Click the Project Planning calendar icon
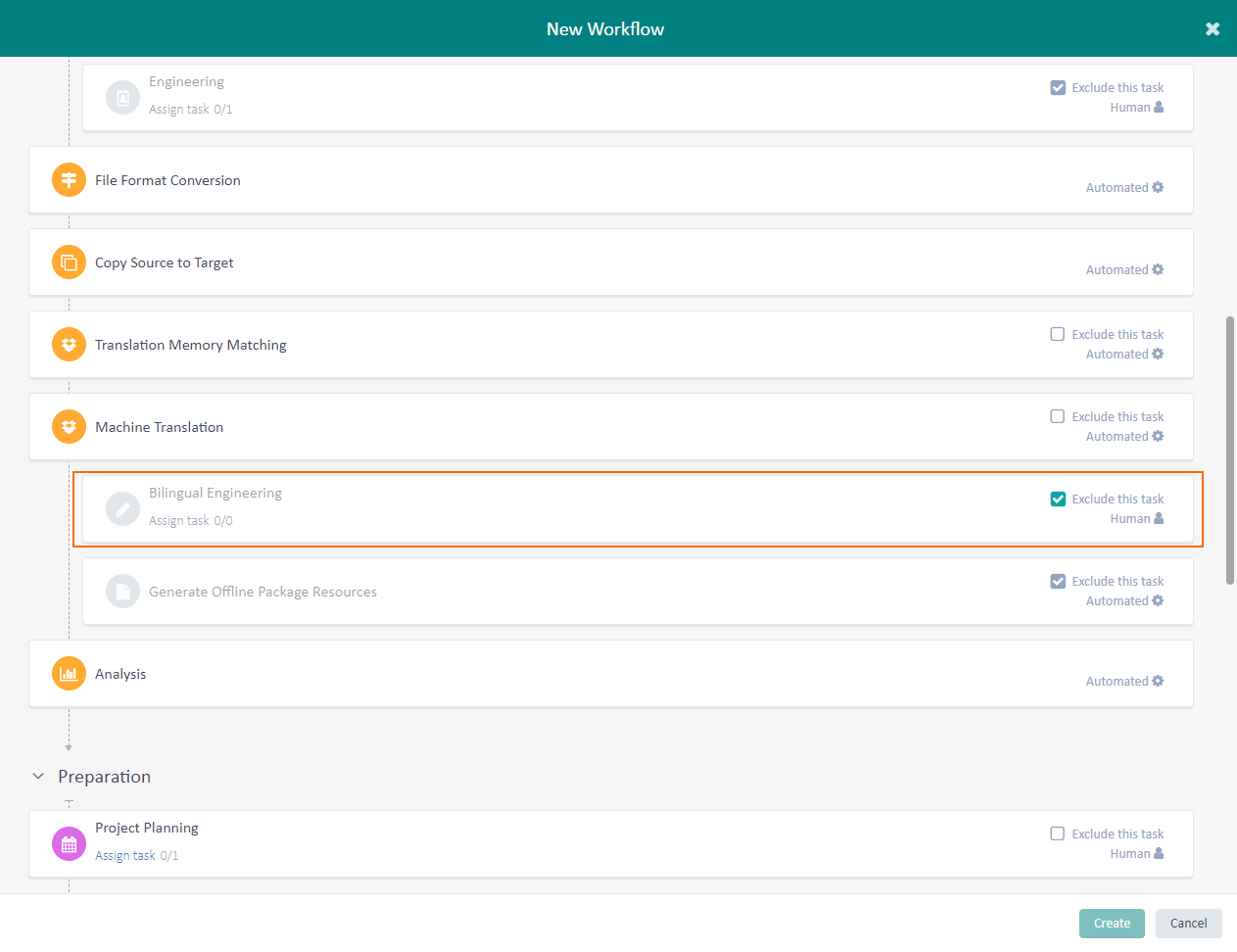Image resolution: width=1237 pixels, height=952 pixels. pyautogui.click(x=69, y=844)
